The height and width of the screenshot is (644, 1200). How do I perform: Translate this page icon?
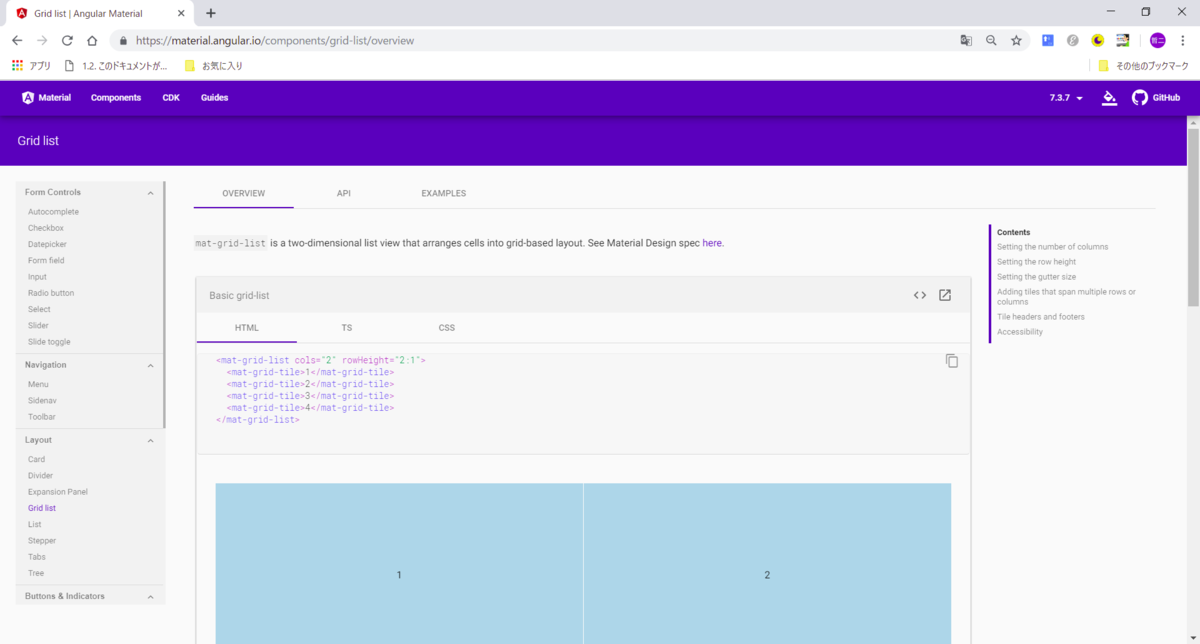click(966, 41)
